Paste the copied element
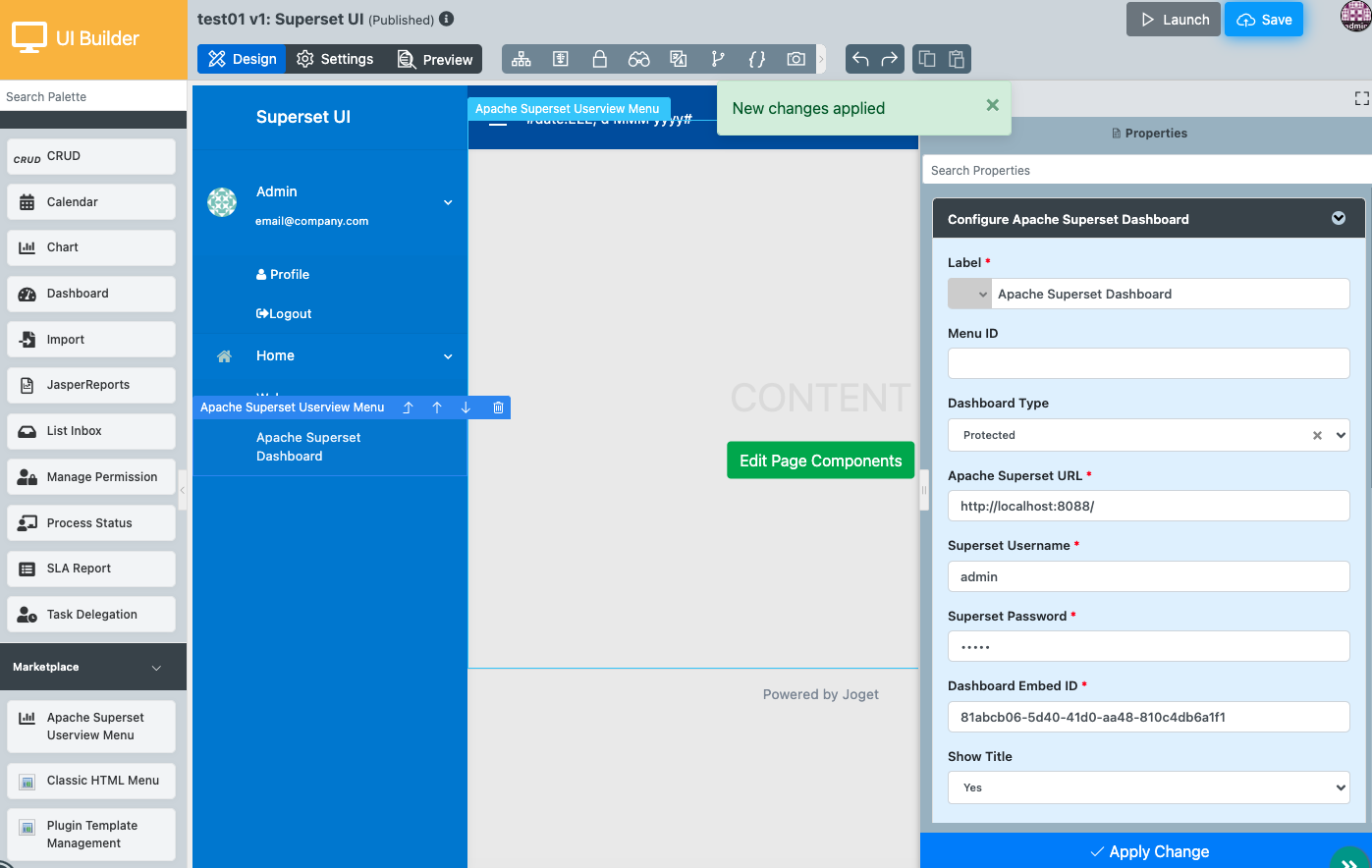Screen dimensions: 1372x868 [x=957, y=59]
